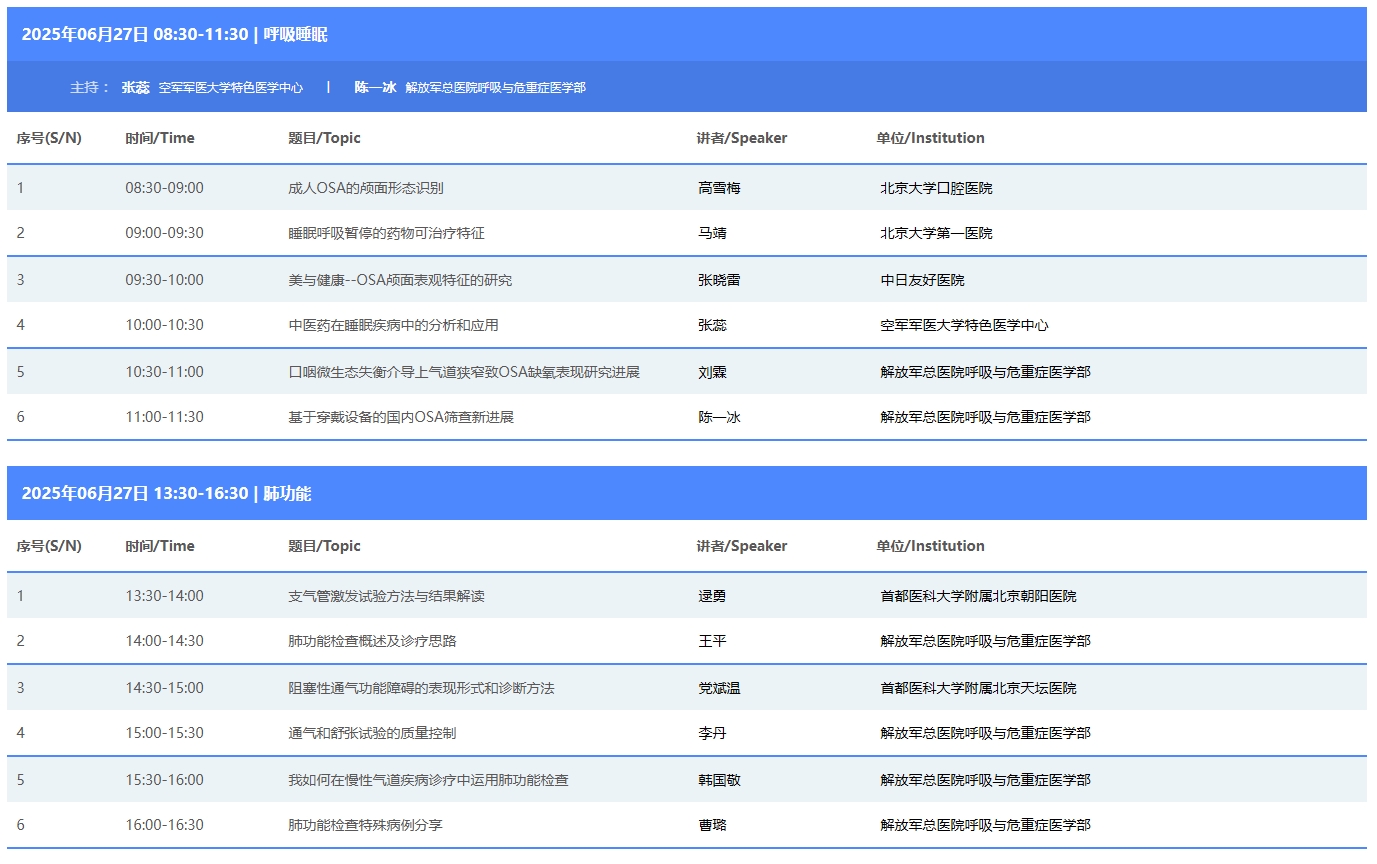Select the 09:00-09:30 time cell
Image resolution: width=1377 pixels, height=864 pixels.
click(x=164, y=233)
